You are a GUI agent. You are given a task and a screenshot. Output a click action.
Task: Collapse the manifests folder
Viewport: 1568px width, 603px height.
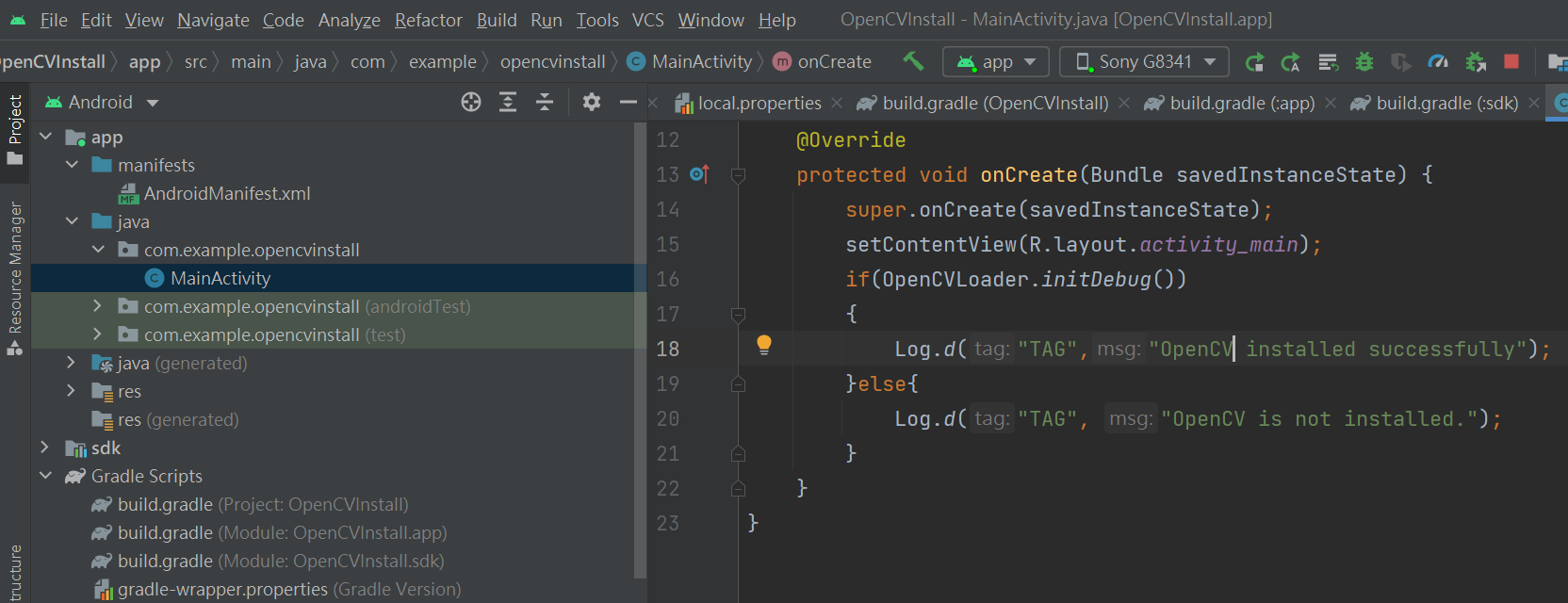(72, 165)
